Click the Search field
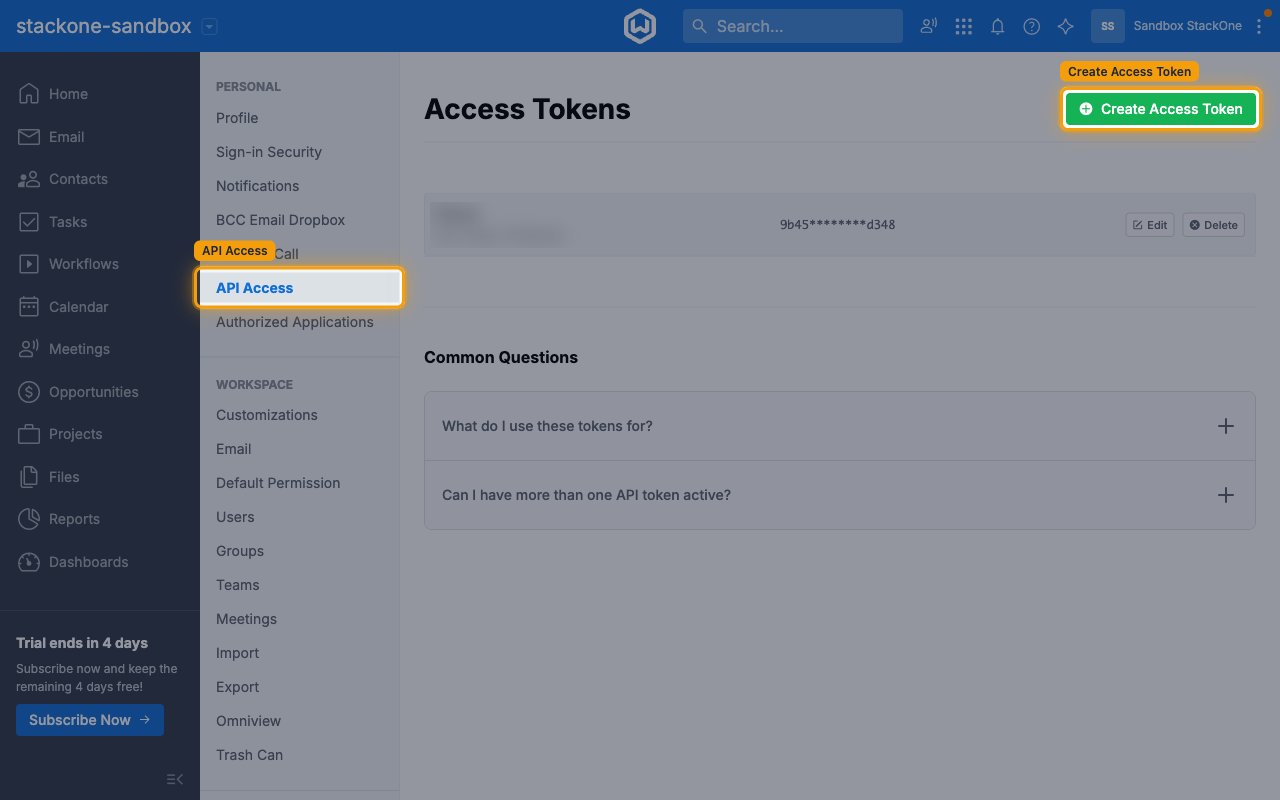 click(793, 26)
